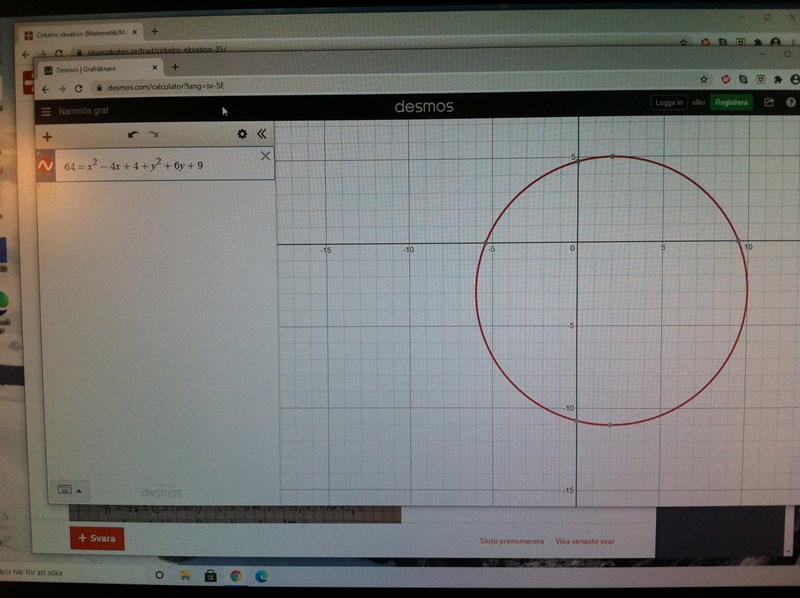Add a new expression item
Viewport: 800px width, 598px height.
click(x=47, y=135)
